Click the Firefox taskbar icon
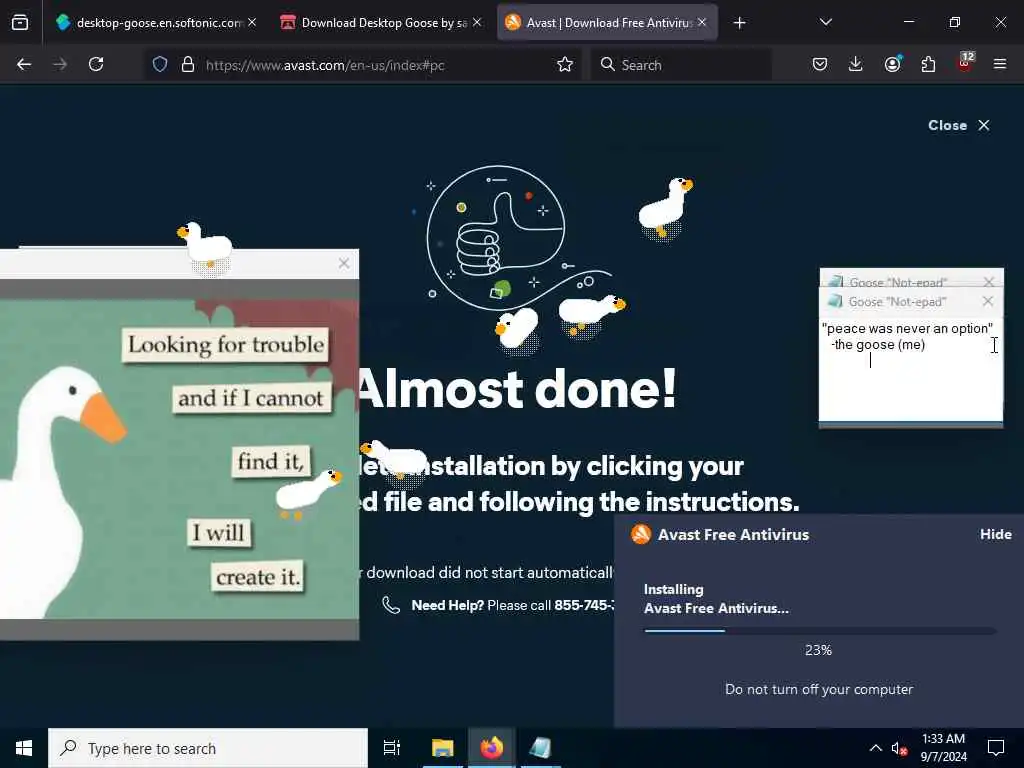The height and width of the screenshot is (768, 1024). (x=492, y=748)
